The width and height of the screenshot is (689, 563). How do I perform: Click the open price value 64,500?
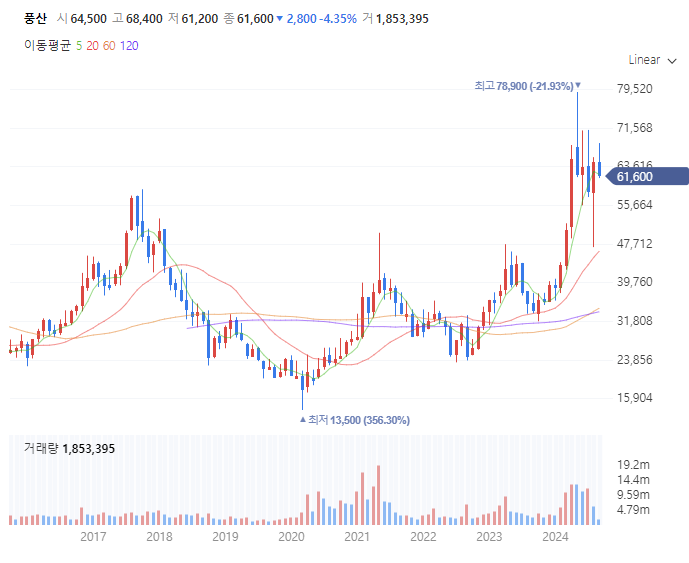click(88, 19)
